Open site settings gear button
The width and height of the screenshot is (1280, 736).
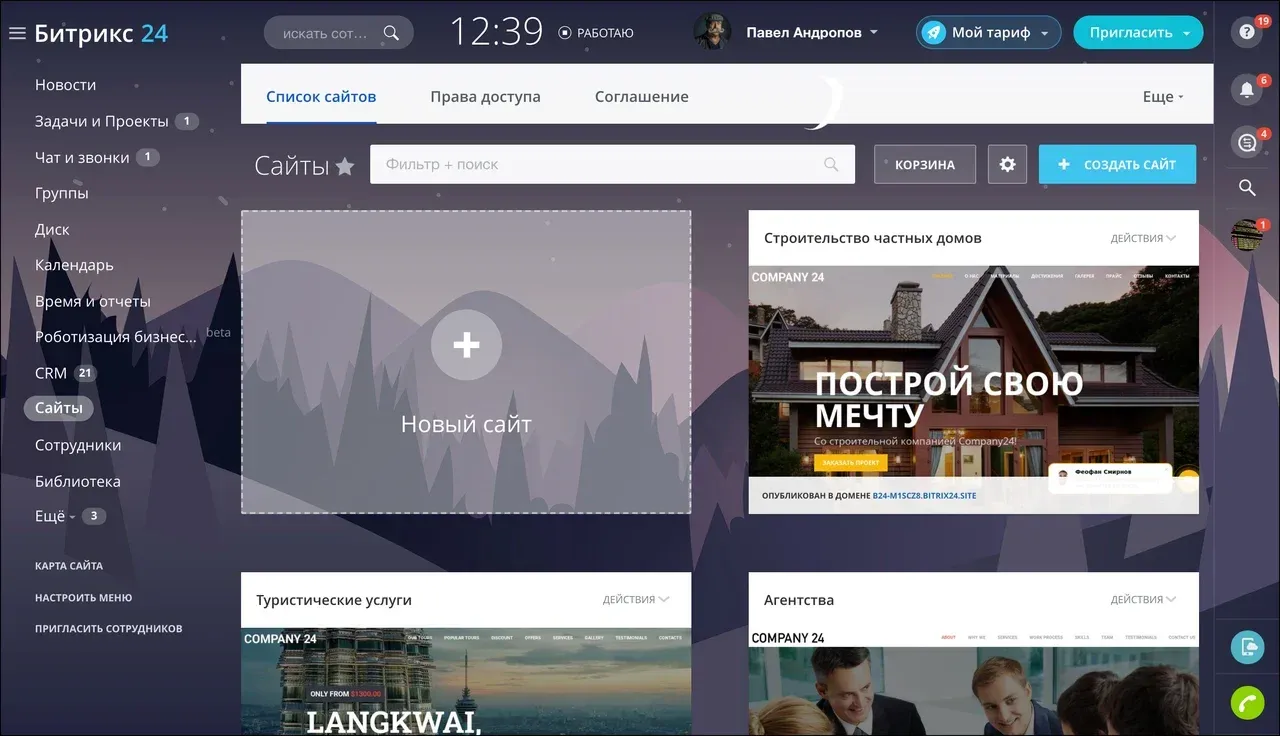(1007, 164)
